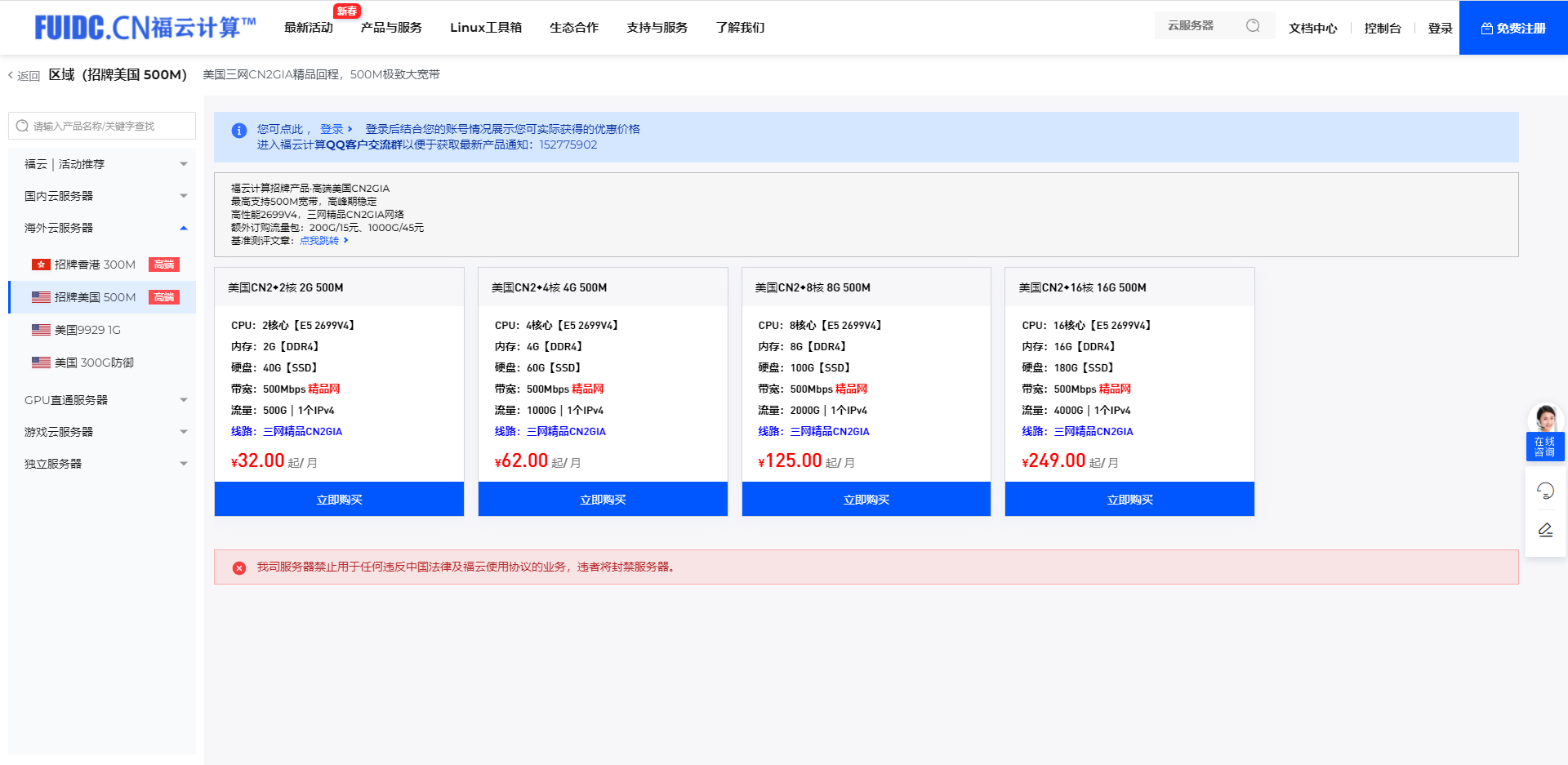1568x765 pixels.
Task: Click the 登录 link in the header
Action: [1440, 28]
